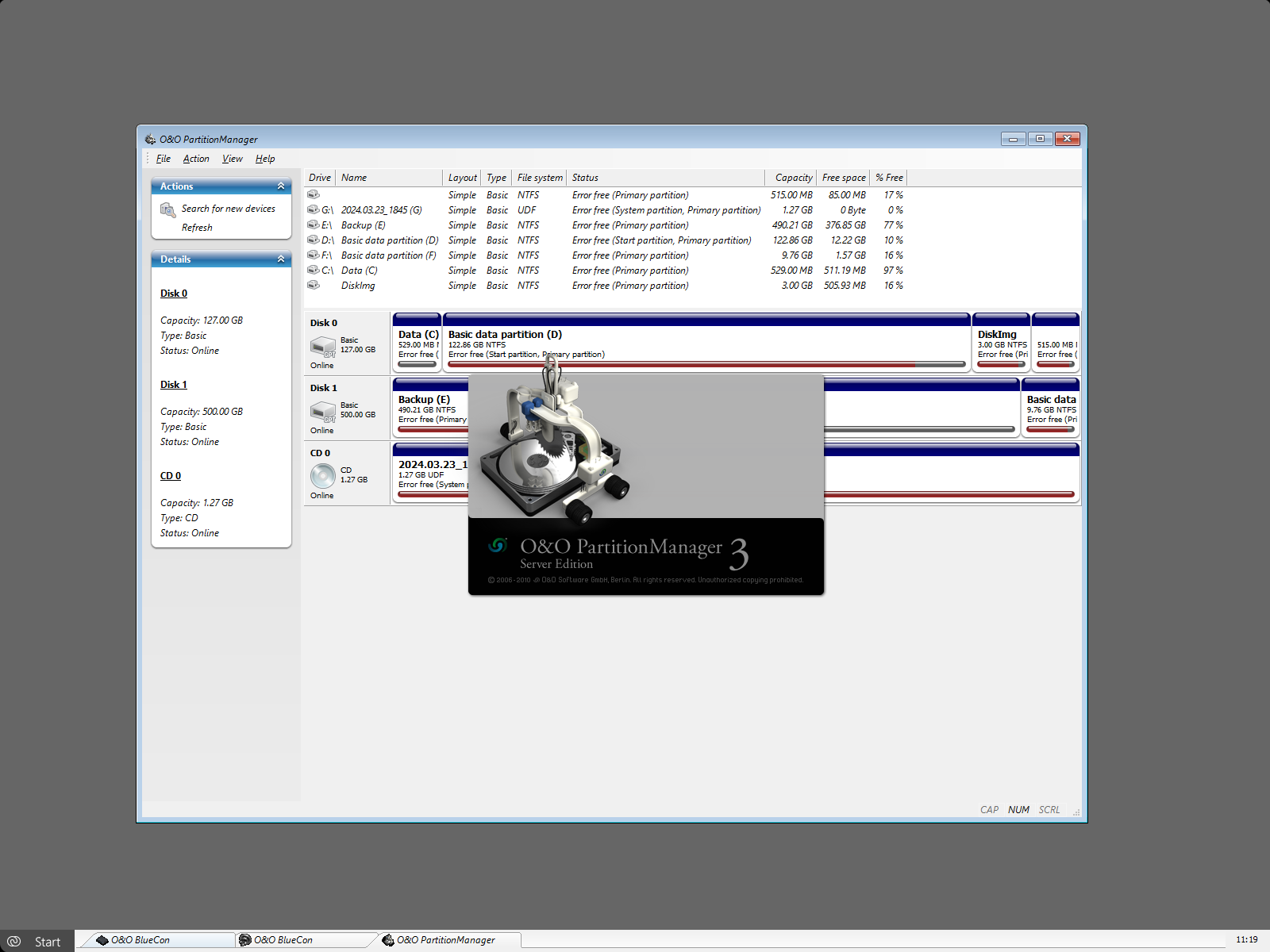This screenshot has width=1270, height=952.
Task: Select the 515.00 MB partition block on Disk 0
Action: click(1056, 342)
